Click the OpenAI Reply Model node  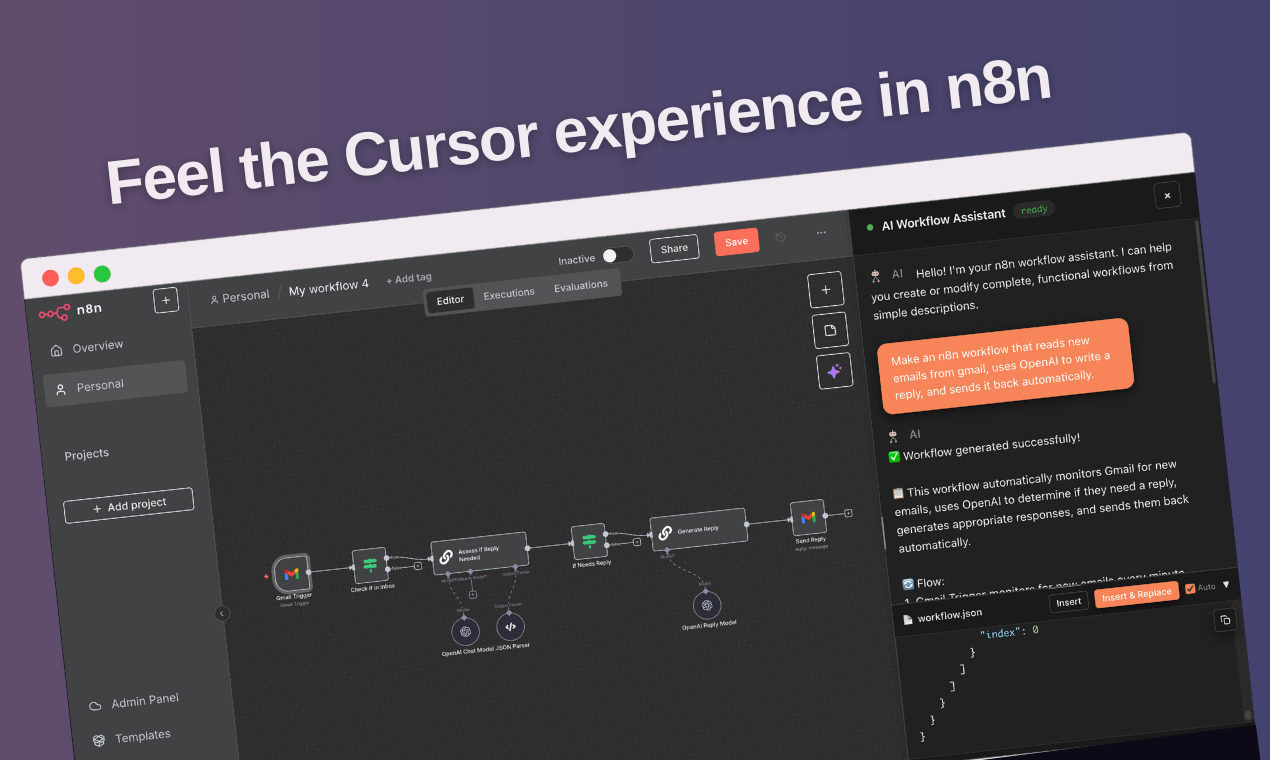[x=707, y=605]
